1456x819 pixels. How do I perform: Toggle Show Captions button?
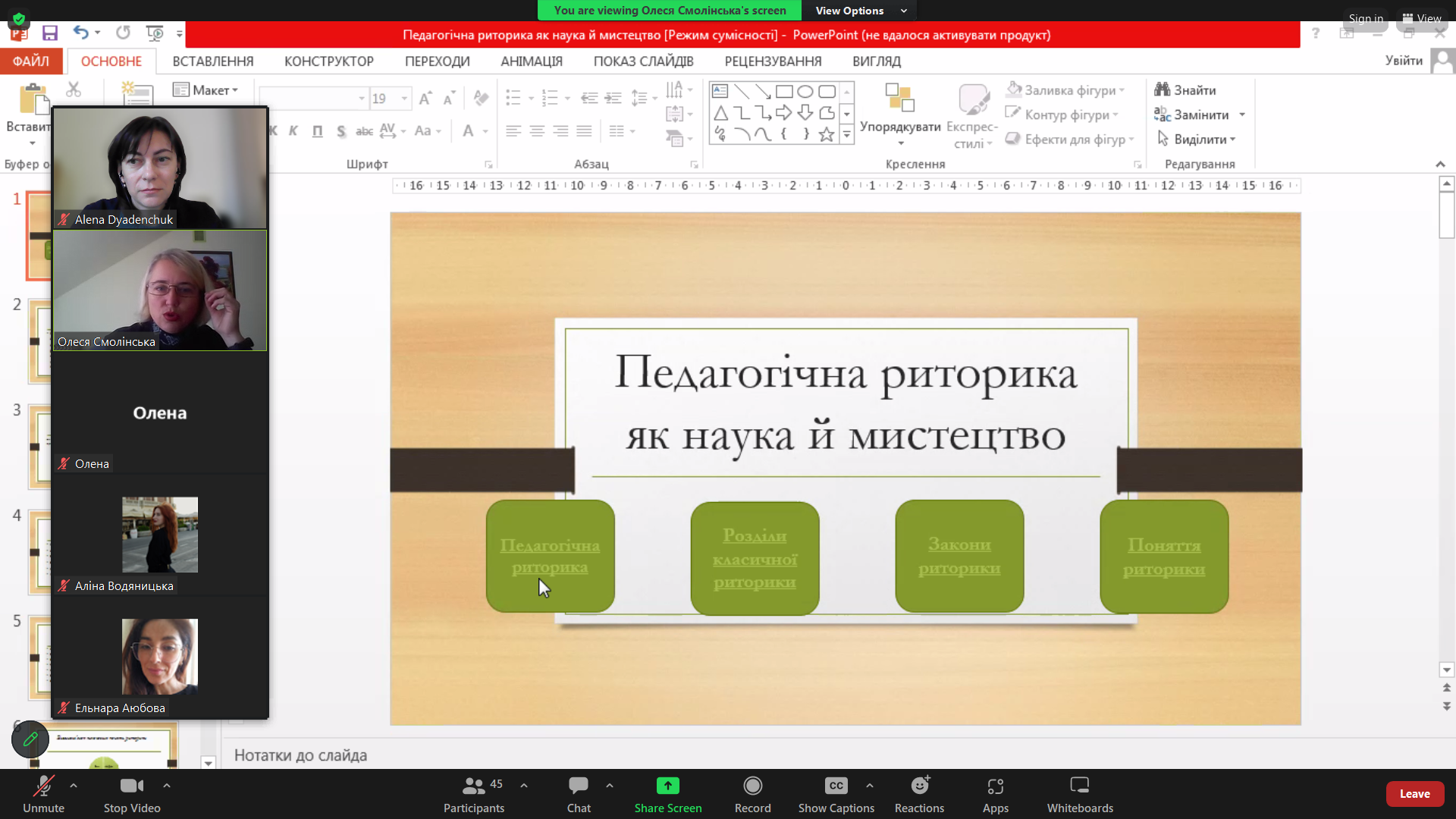[x=836, y=793]
